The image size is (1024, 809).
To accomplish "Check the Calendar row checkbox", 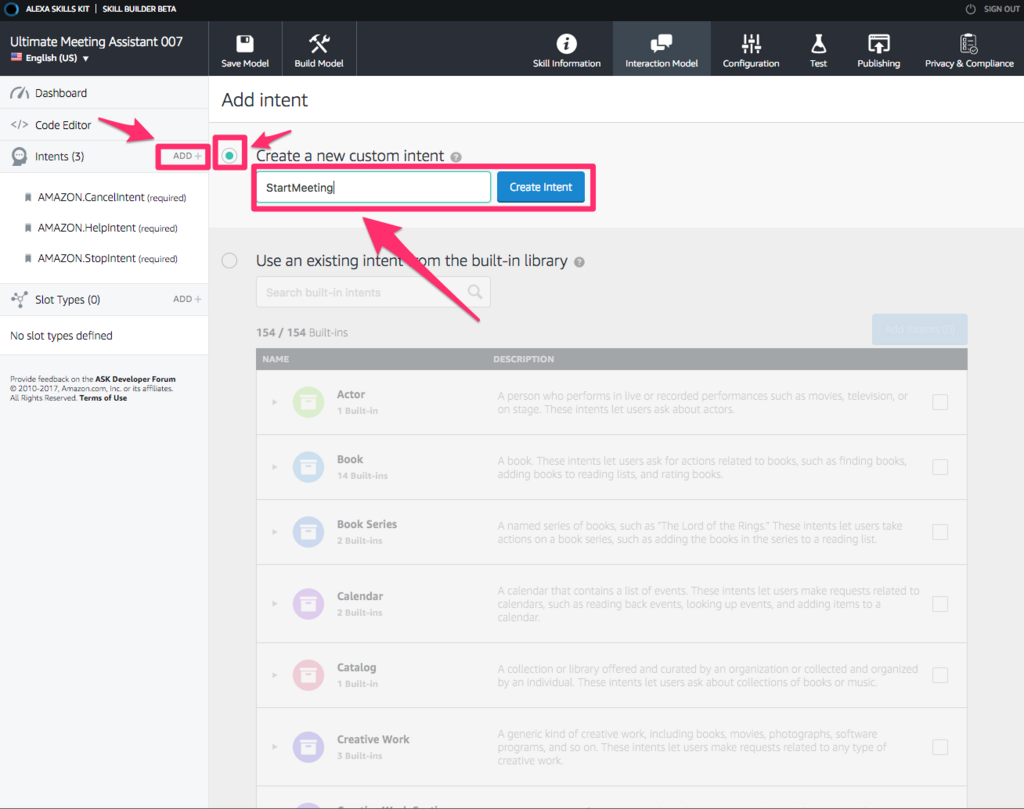I will [940, 603].
